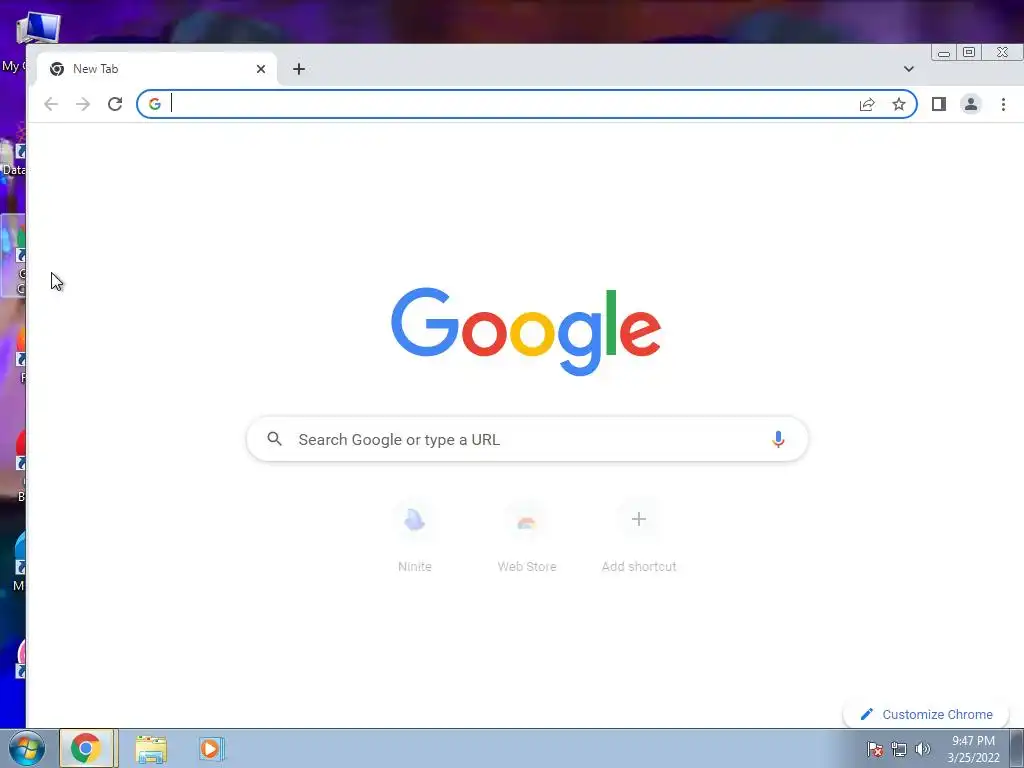Open Chrome's three-dot menu
This screenshot has height=768, width=1024.
1003,104
